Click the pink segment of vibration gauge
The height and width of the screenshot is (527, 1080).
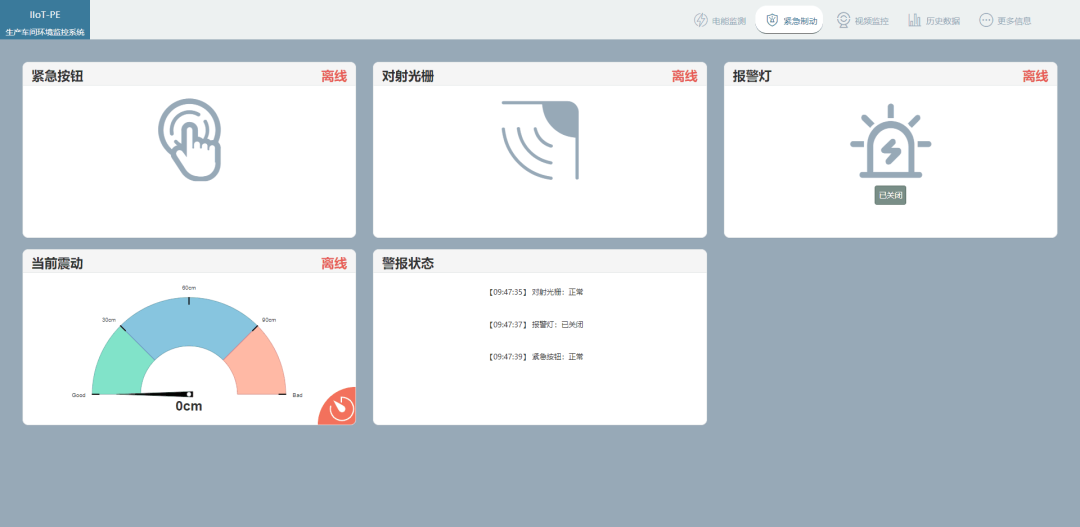pyautogui.click(x=258, y=365)
